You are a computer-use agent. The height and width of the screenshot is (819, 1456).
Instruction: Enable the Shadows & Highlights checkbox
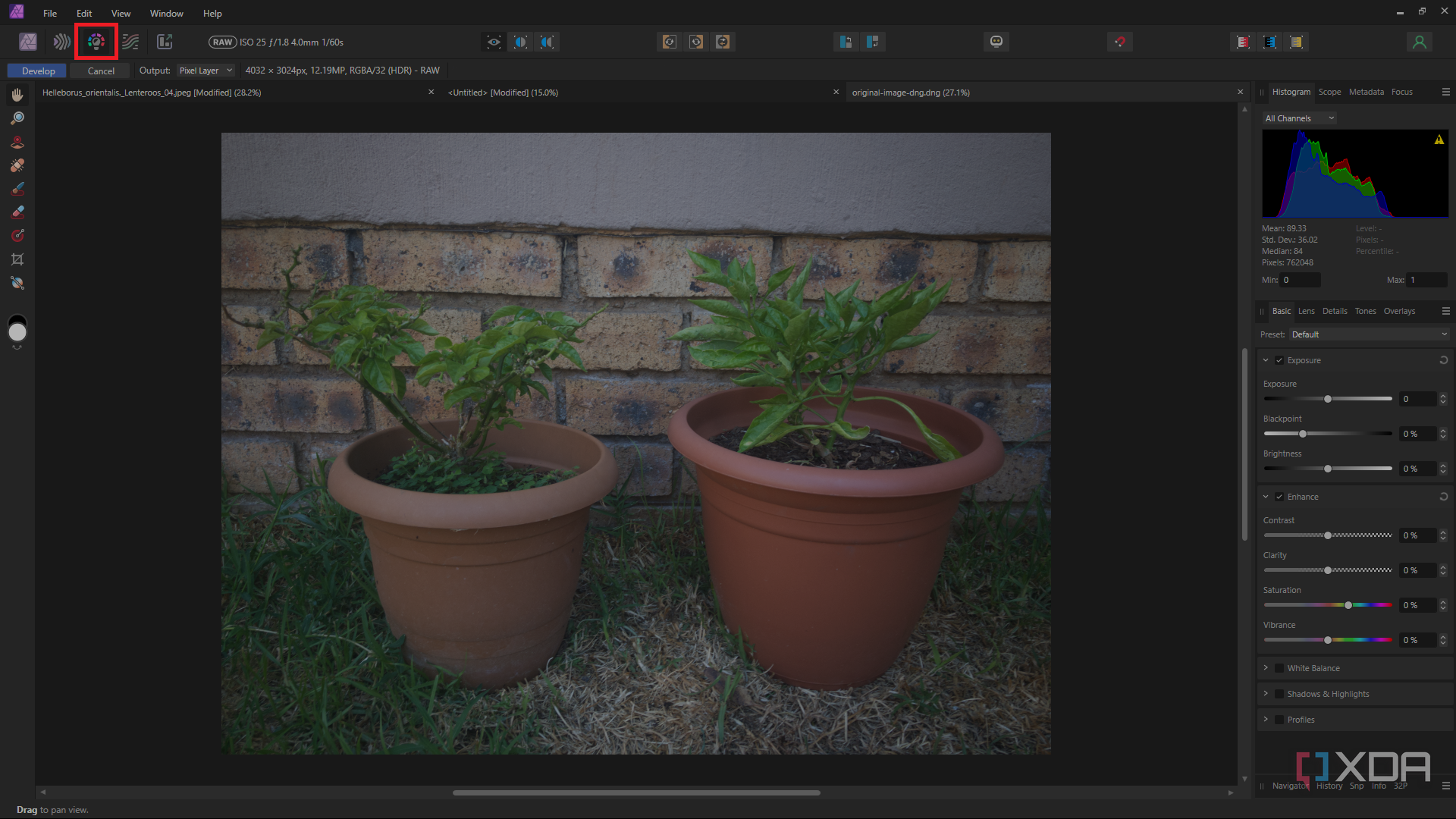[1279, 694]
